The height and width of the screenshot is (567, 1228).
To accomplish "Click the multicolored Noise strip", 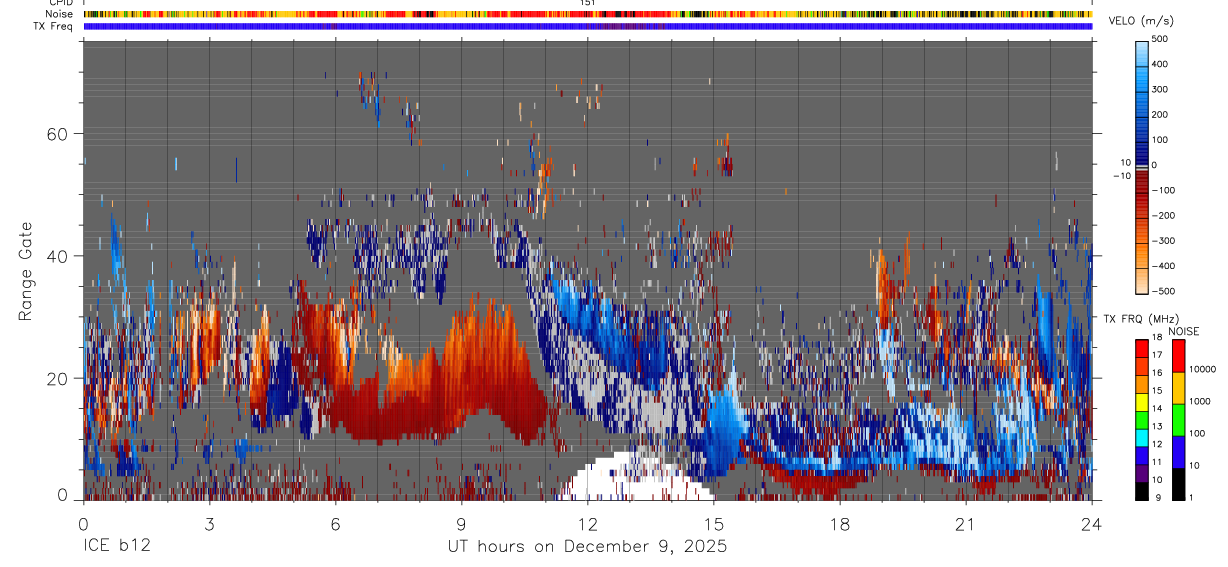I will click(x=587, y=14).
